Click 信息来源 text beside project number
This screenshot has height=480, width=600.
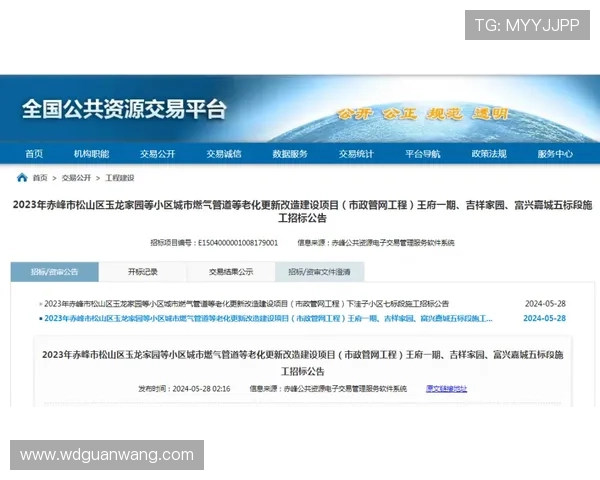(376, 243)
